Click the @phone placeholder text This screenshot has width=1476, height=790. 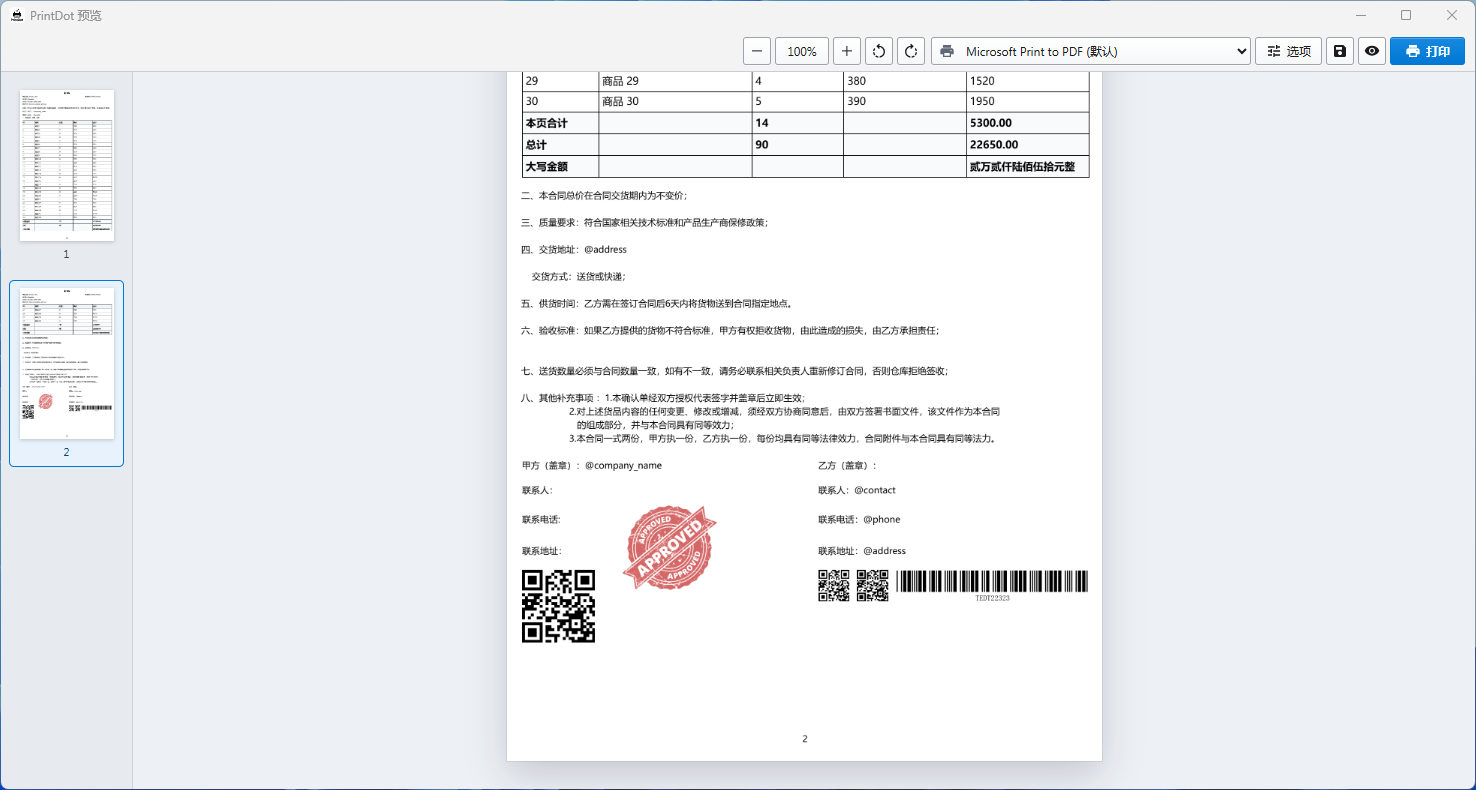(x=882, y=520)
